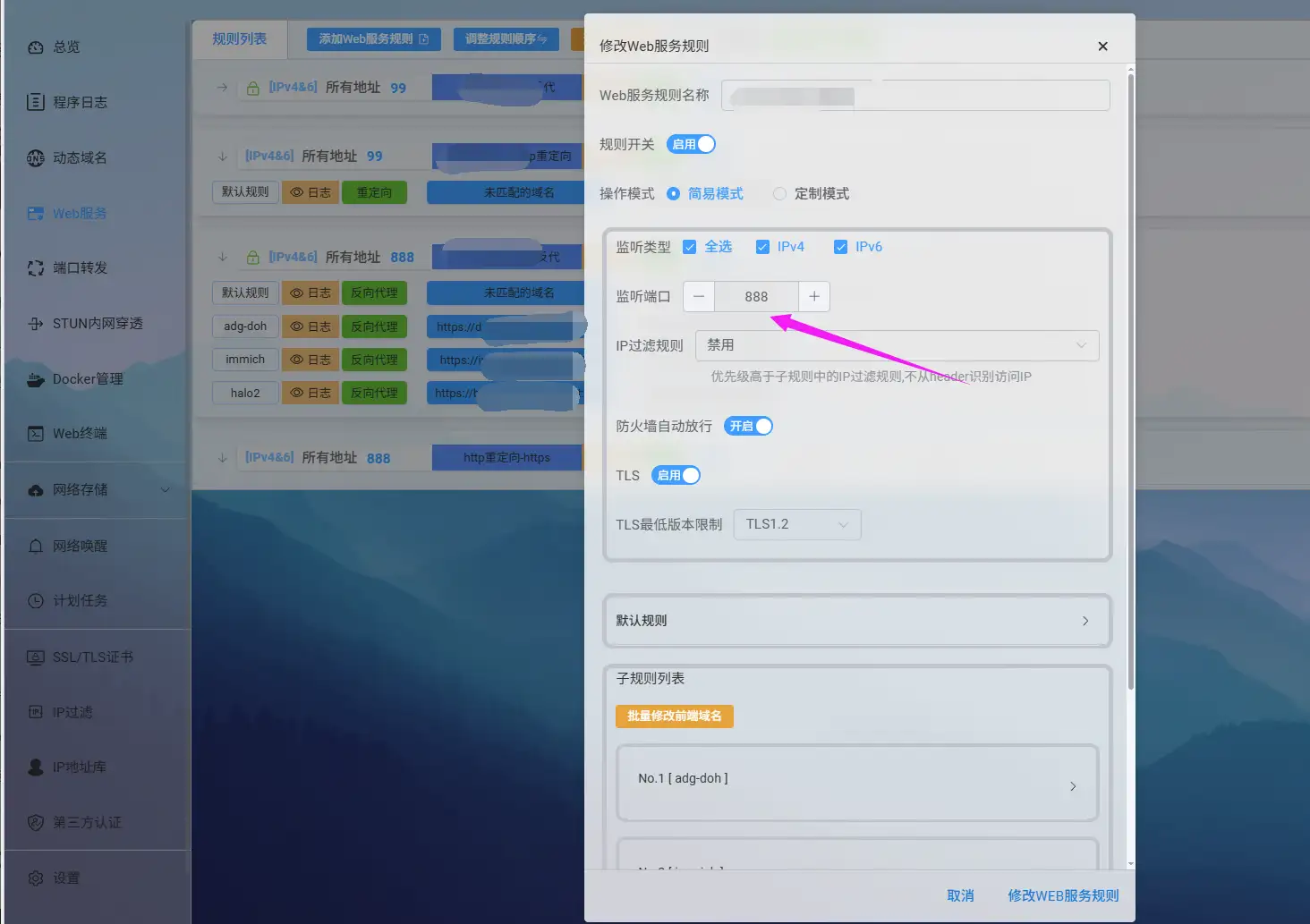This screenshot has width=1310, height=924.
Task: Open the 程序日志 sidebar panel
Action: pyautogui.click(x=77, y=102)
